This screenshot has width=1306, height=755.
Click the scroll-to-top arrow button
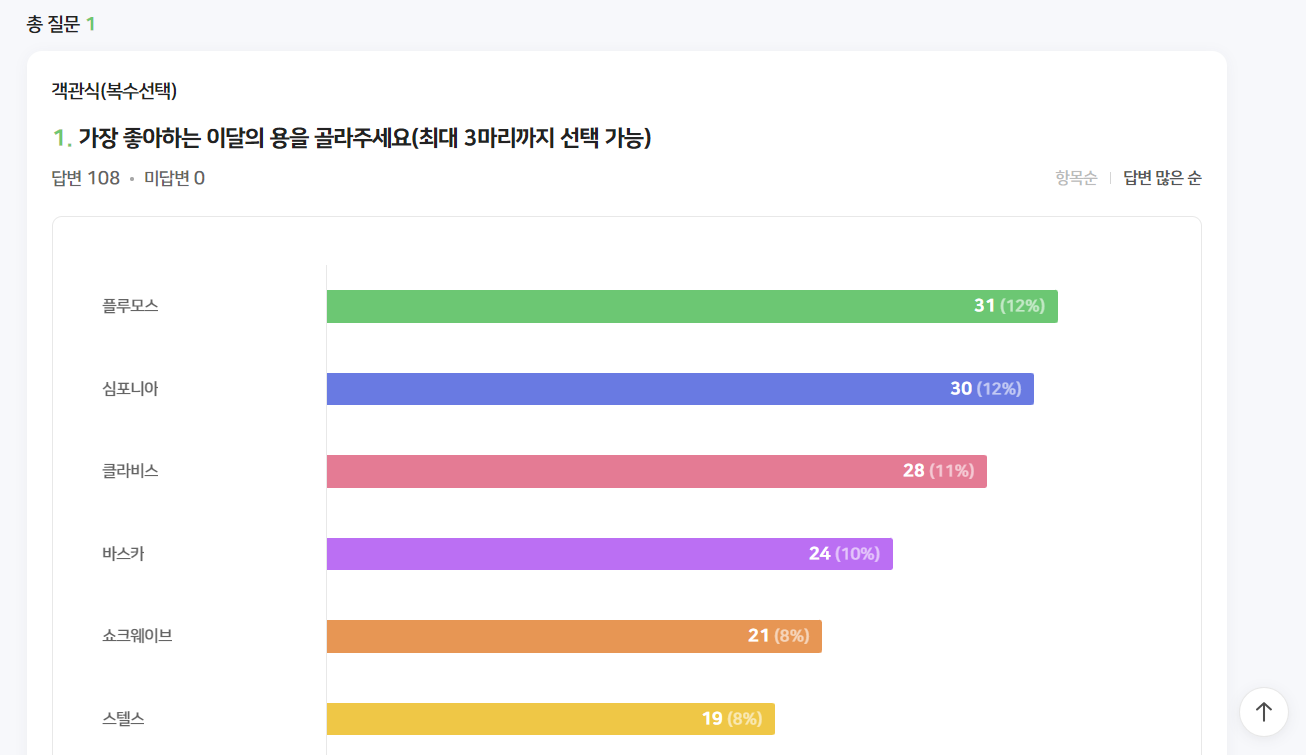point(1264,712)
